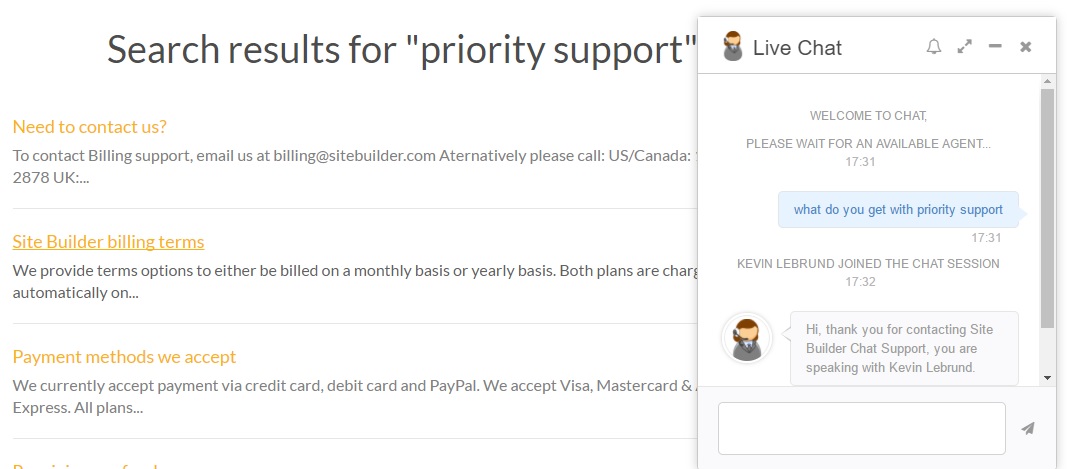Send the message with the paper plane icon
Viewport: 1067px width, 469px height.
tap(1028, 428)
